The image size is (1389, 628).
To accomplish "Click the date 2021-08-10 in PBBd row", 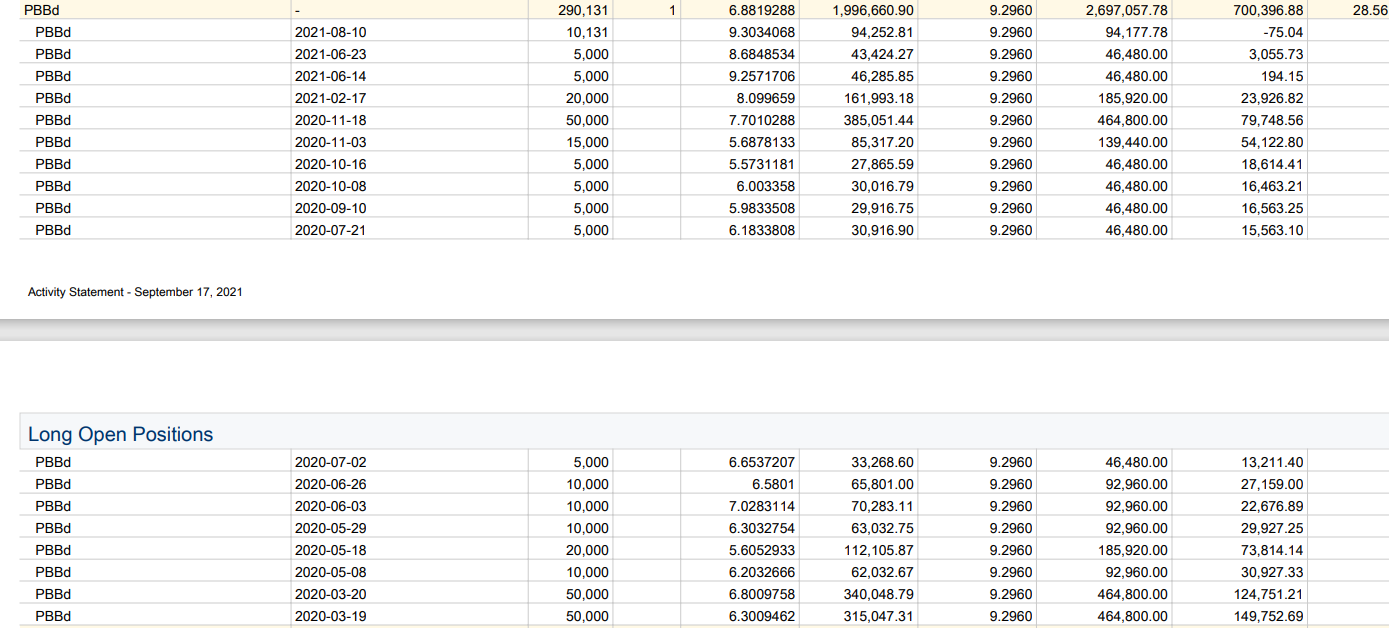I will point(331,32).
